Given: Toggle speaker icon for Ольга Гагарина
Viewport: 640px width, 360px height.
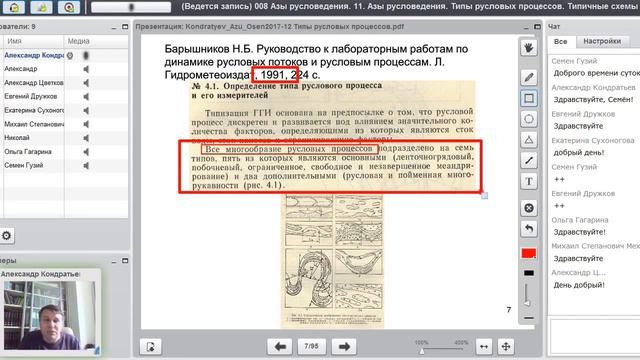Looking at the screenshot, I should coord(86,152).
